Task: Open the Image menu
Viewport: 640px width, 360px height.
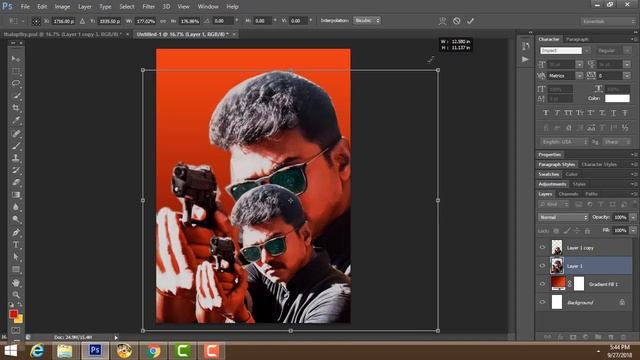Action: (62, 7)
